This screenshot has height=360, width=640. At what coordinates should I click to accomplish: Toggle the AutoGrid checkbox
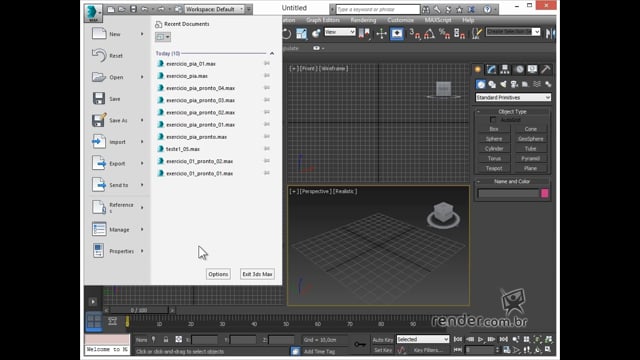coord(493,120)
